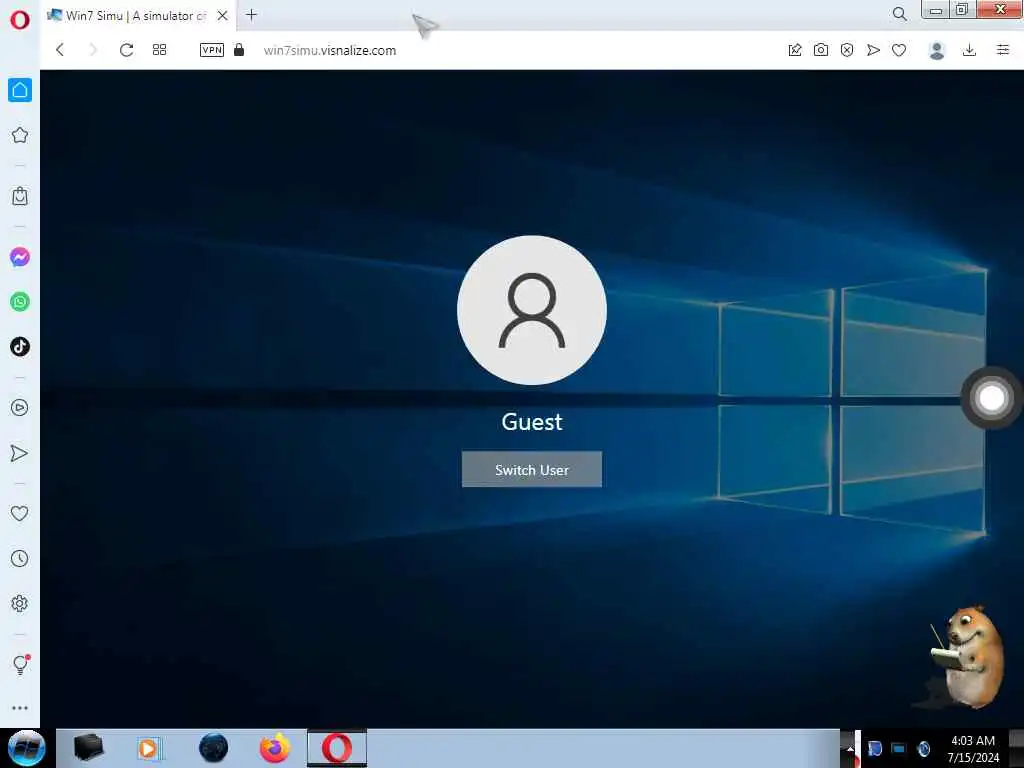
Task: Open the profile avatar icon
Action: [937, 50]
